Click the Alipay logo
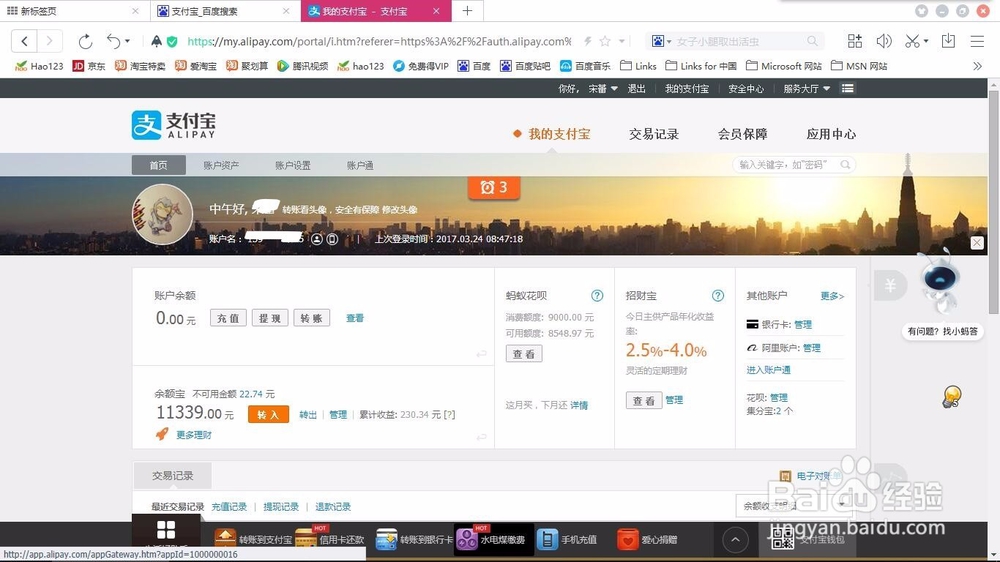This screenshot has height=562, width=1000. [173, 125]
